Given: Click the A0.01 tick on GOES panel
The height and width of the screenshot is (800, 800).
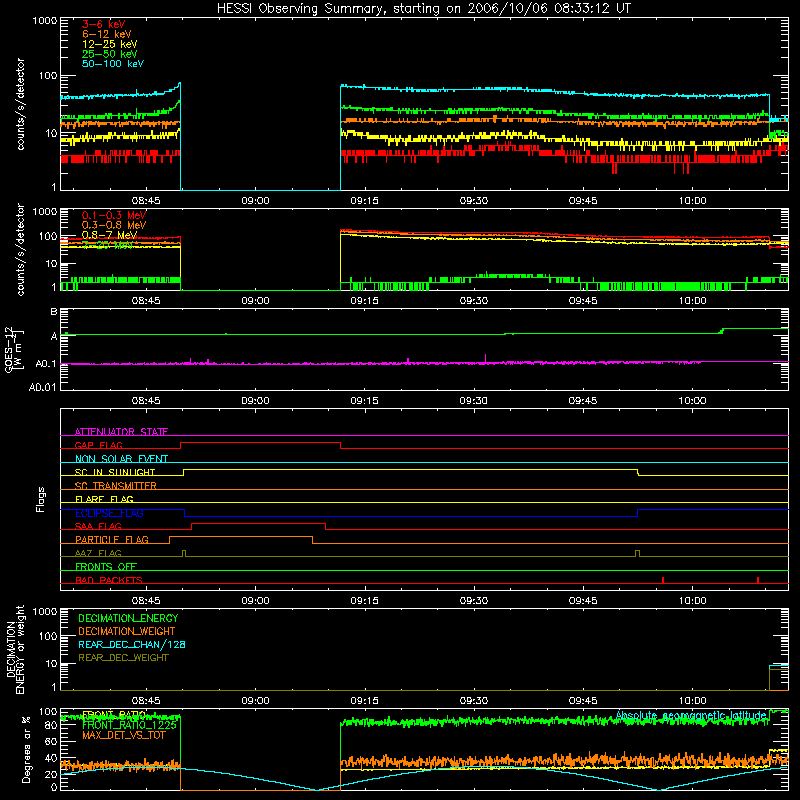Looking at the screenshot, I should [42, 387].
